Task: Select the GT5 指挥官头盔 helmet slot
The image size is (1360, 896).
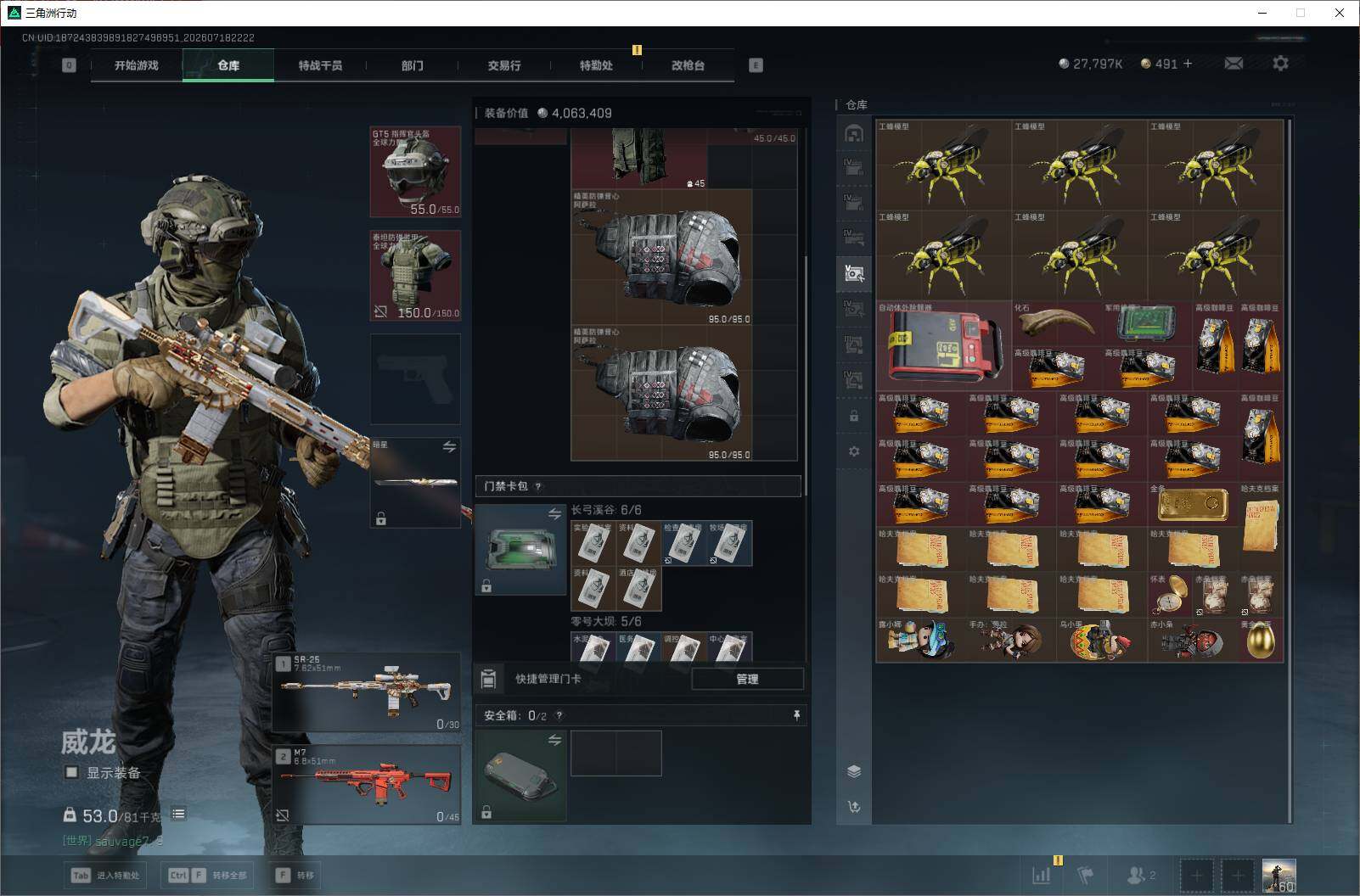Action: click(415, 172)
